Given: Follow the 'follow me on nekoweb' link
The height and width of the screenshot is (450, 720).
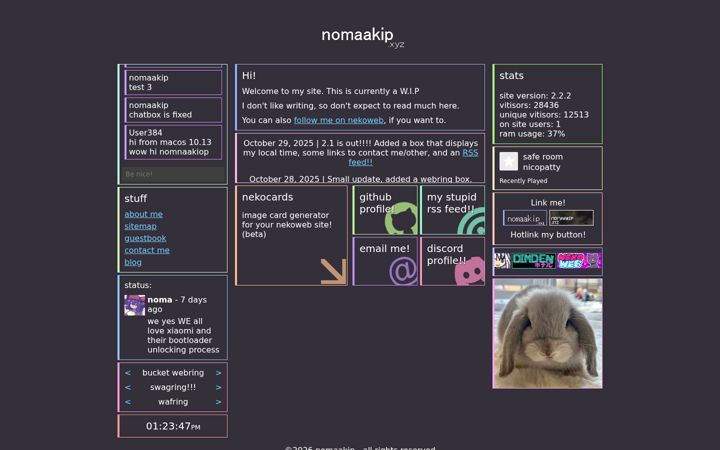Looking at the screenshot, I should [x=338, y=120].
